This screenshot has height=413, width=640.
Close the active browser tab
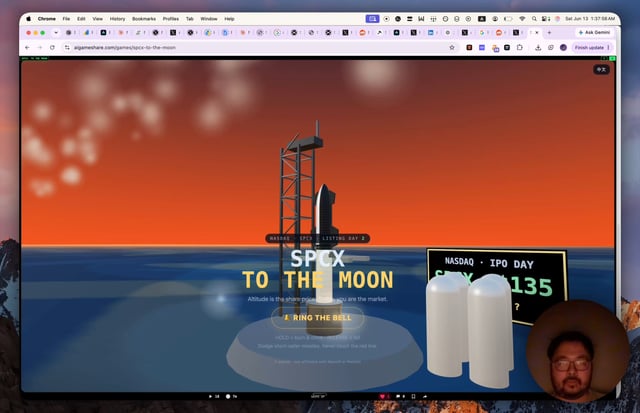537,32
